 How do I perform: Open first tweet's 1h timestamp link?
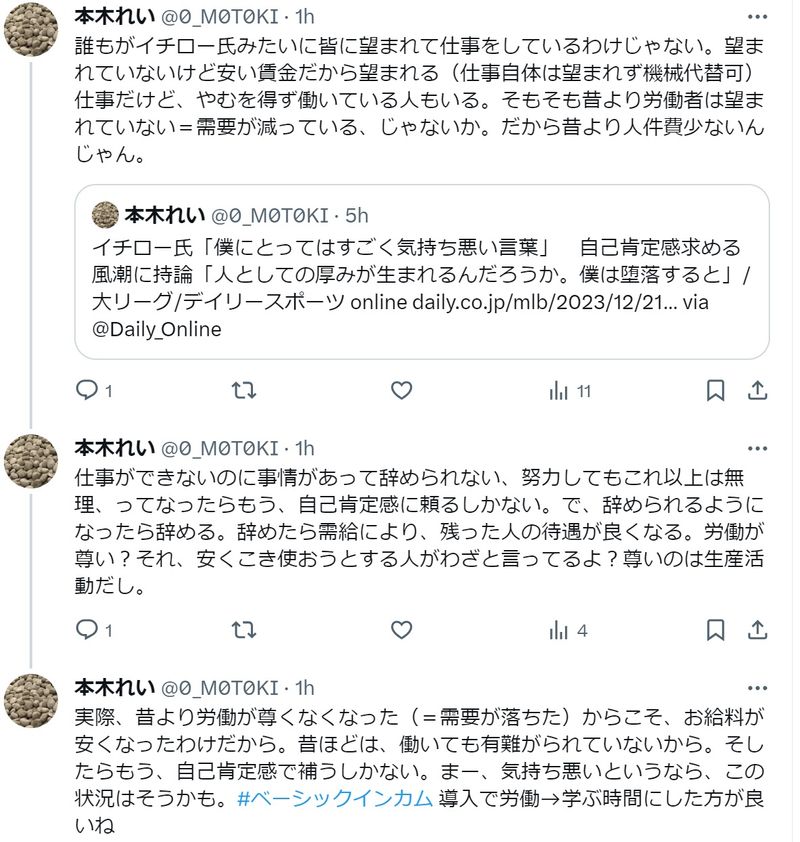pos(304,18)
